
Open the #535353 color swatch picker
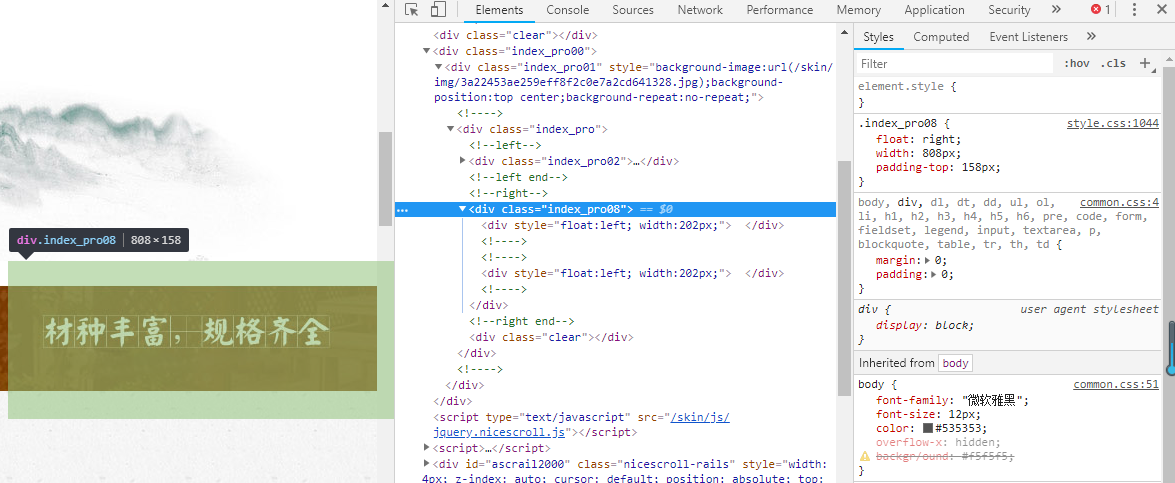tap(928, 428)
